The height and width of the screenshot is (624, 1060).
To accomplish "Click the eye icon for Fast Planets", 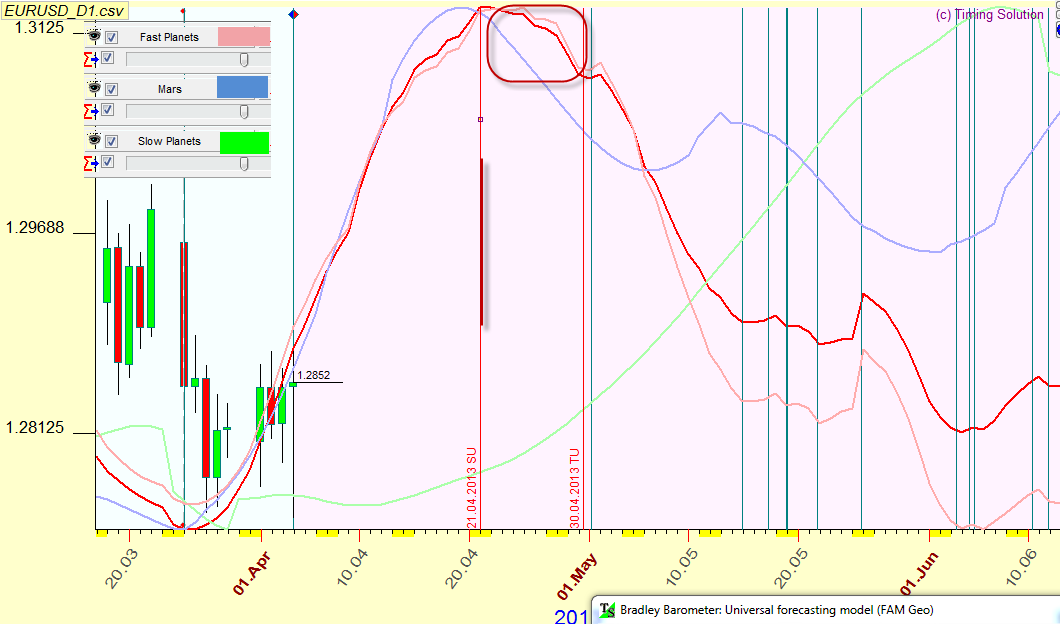I will [x=94, y=37].
